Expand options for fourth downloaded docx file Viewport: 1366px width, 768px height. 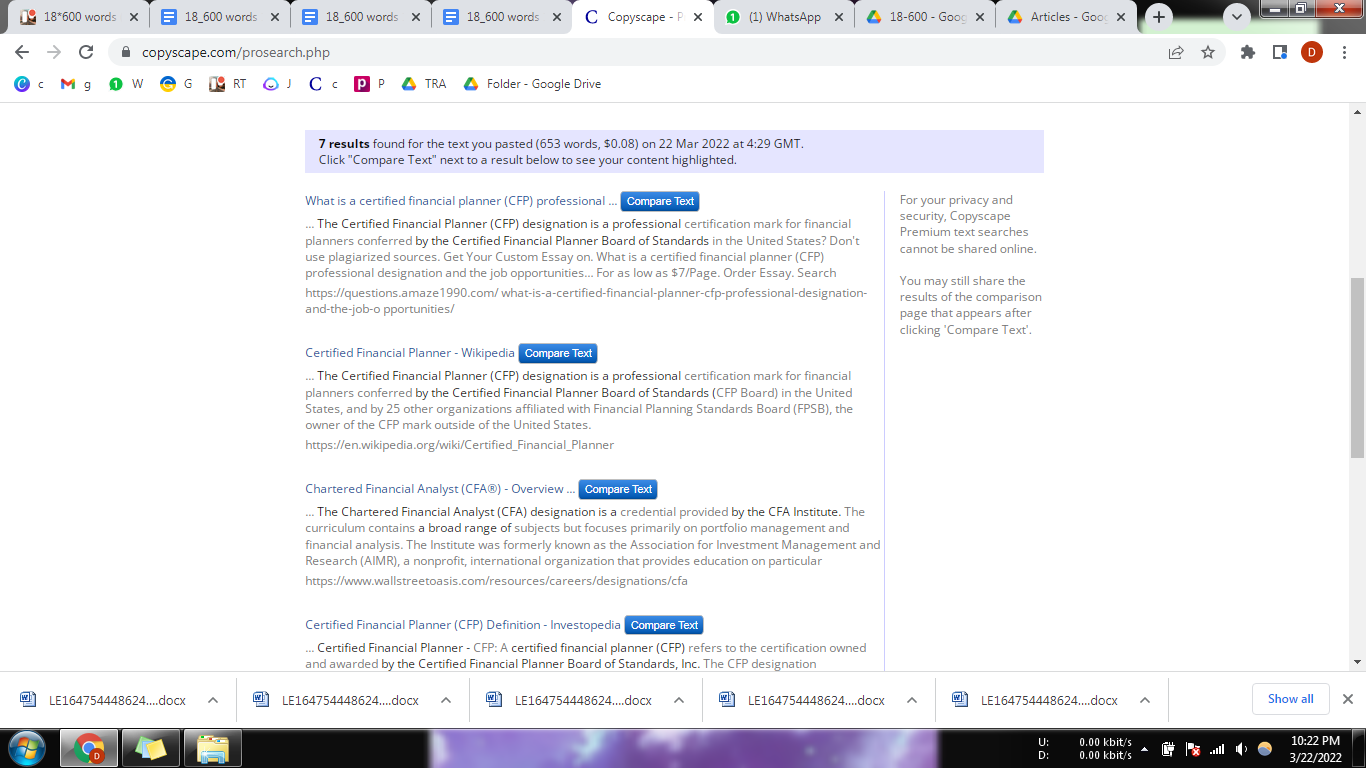pyautogui.click(x=912, y=700)
